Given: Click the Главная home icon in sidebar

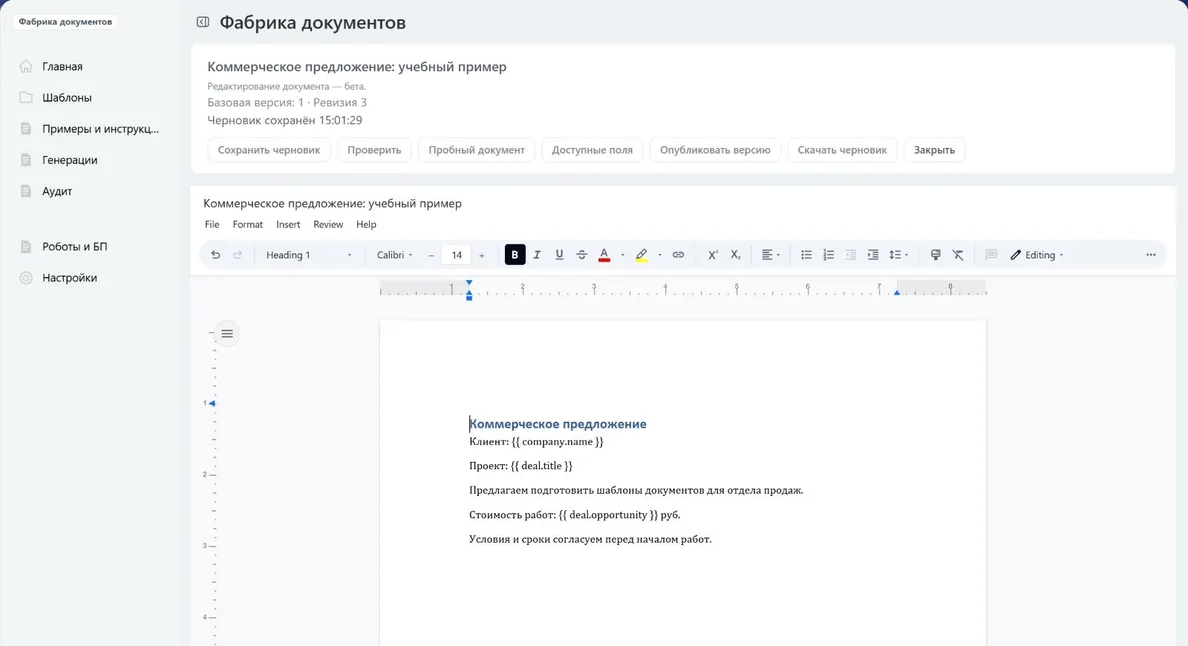Looking at the screenshot, I should 26,67.
